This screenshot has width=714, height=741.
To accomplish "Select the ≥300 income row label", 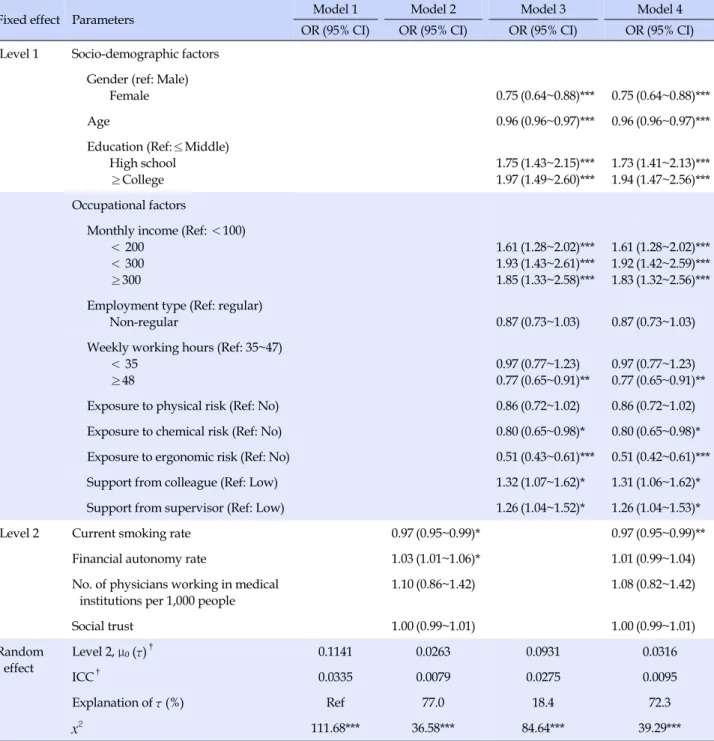I will 126,280.
